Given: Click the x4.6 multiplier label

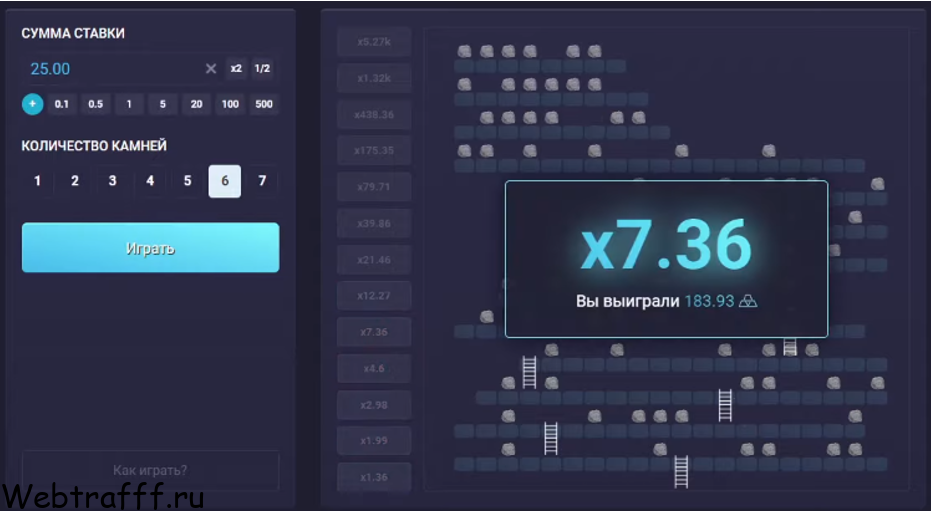Looking at the screenshot, I should 374,369.
